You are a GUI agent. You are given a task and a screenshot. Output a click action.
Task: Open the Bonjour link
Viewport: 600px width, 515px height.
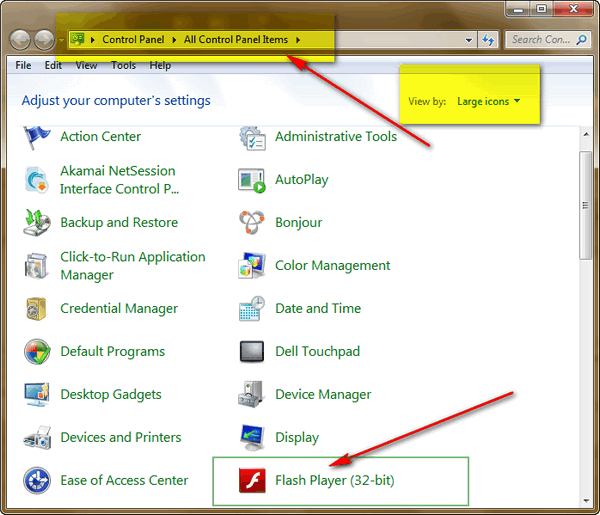pos(299,223)
